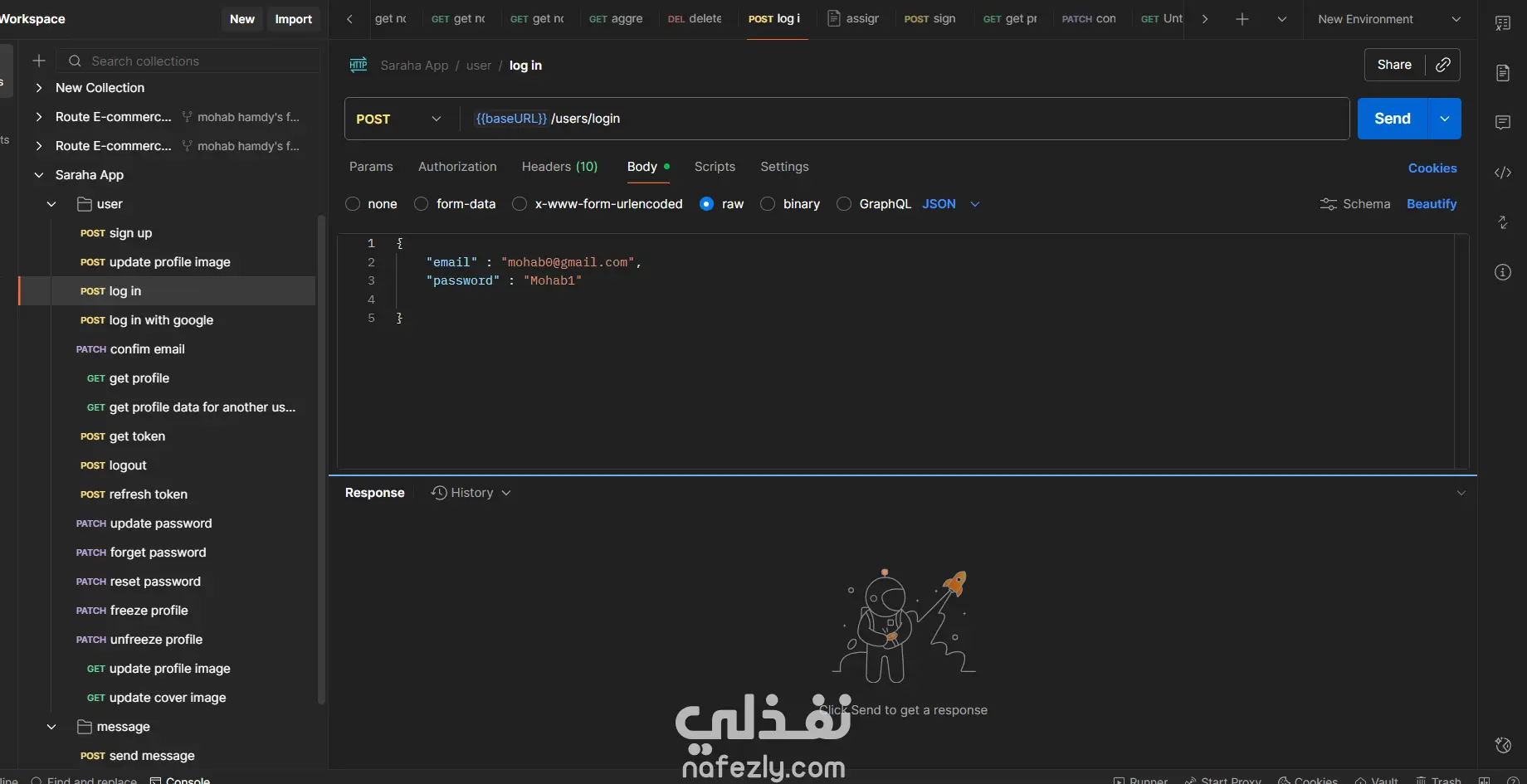Click the request URL field
This screenshot has width=1527, height=784.
[x=905, y=119]
